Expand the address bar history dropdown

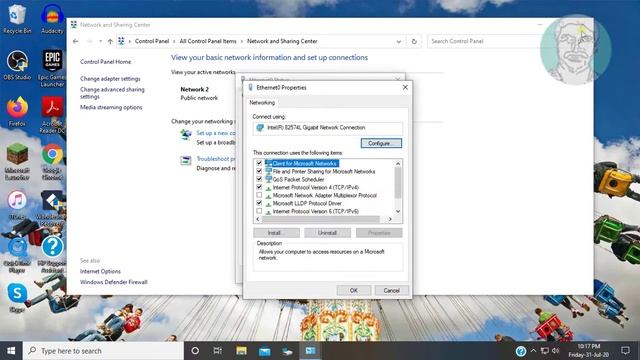[398, 41]
